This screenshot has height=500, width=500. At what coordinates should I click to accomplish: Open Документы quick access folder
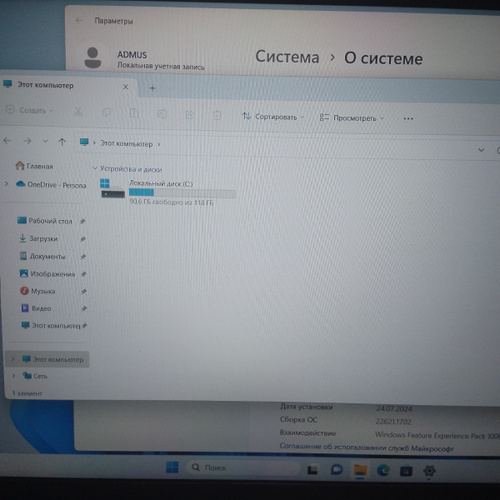(x=43, y=256)
